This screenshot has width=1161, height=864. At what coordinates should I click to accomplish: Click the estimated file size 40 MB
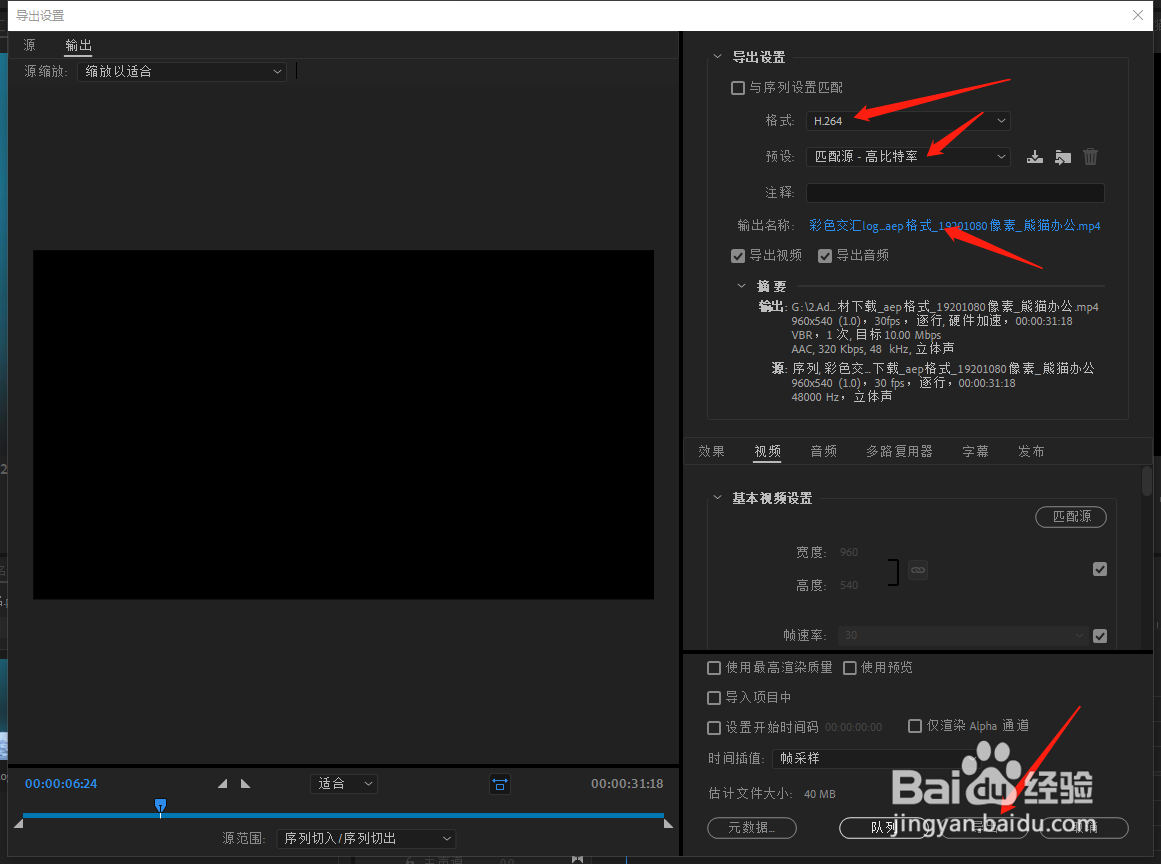820,794
